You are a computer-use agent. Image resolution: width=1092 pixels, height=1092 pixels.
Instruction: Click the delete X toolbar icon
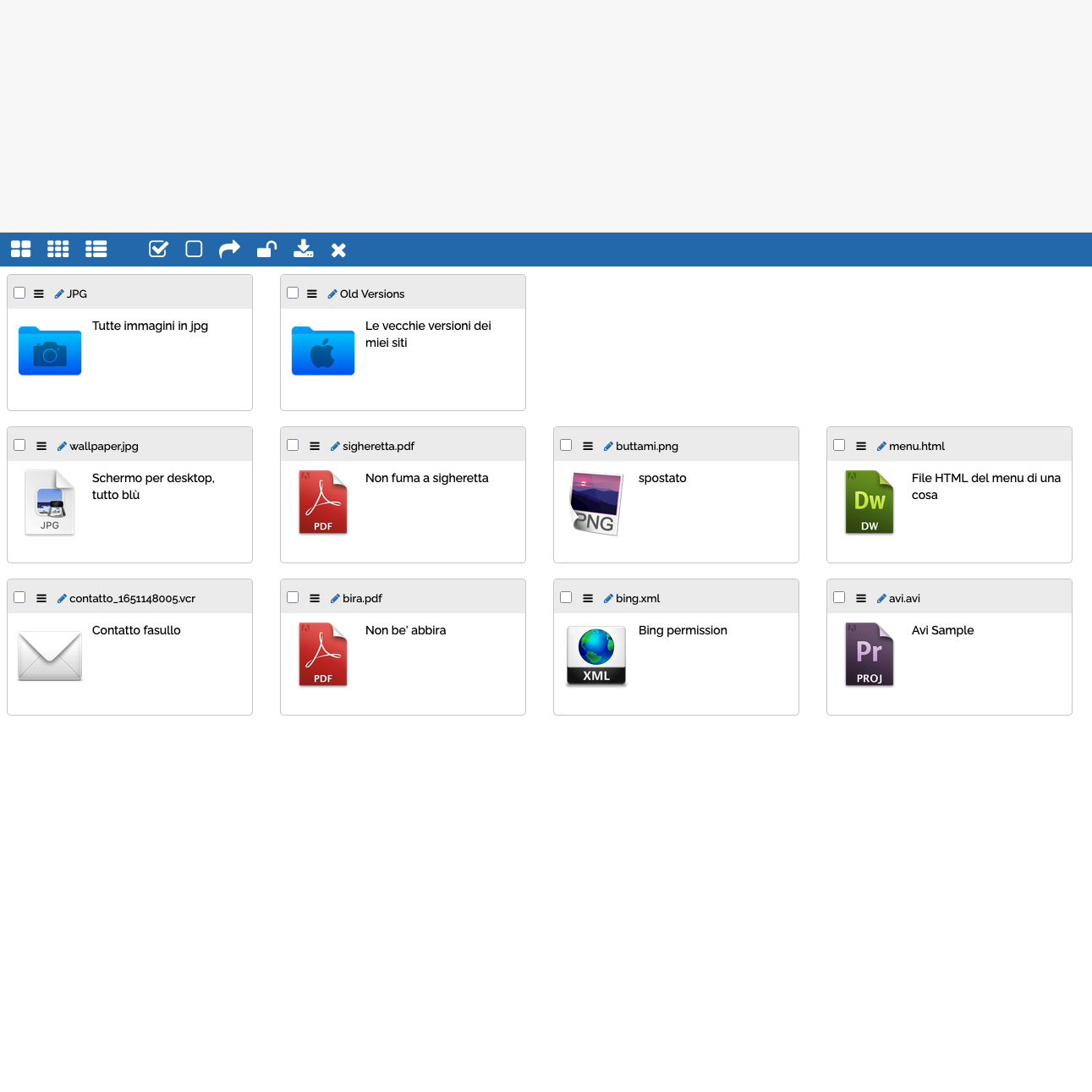point(338,250)
